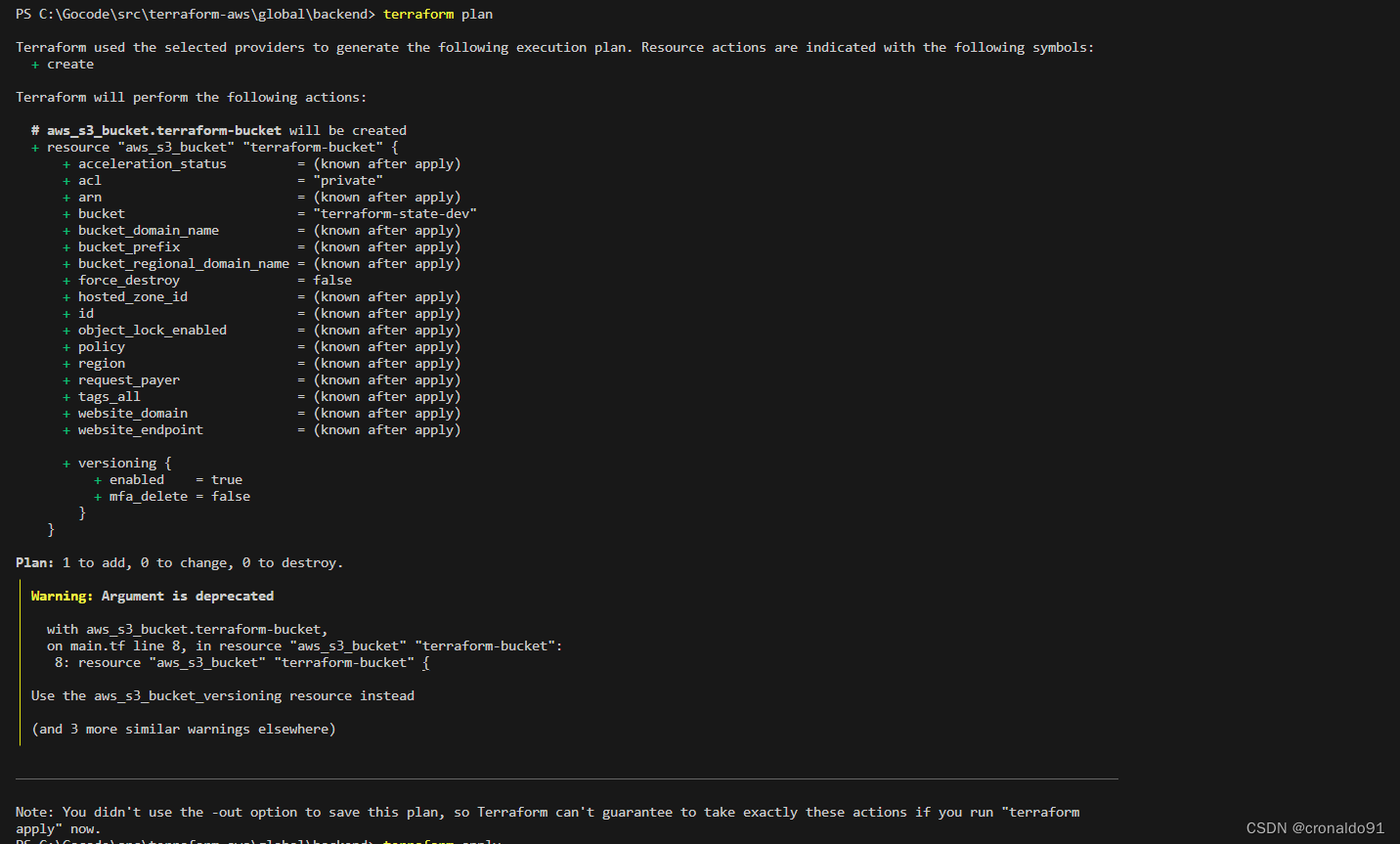1400x844 pixels.
Task: Click the 'terraform plan' command text
Action: coord(438,15)
